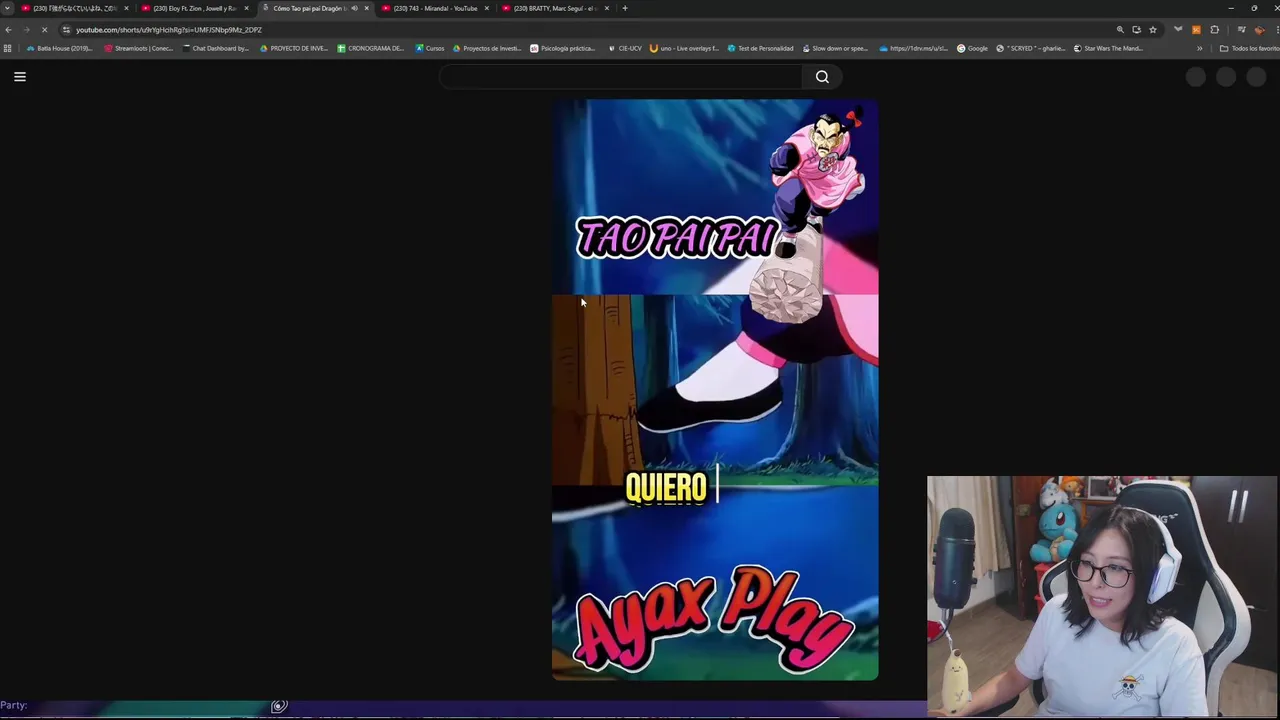Open CRONOGRAMA DE... bookmark
The height and width of the screenshot is (720, 1280).
pos(371,48)
